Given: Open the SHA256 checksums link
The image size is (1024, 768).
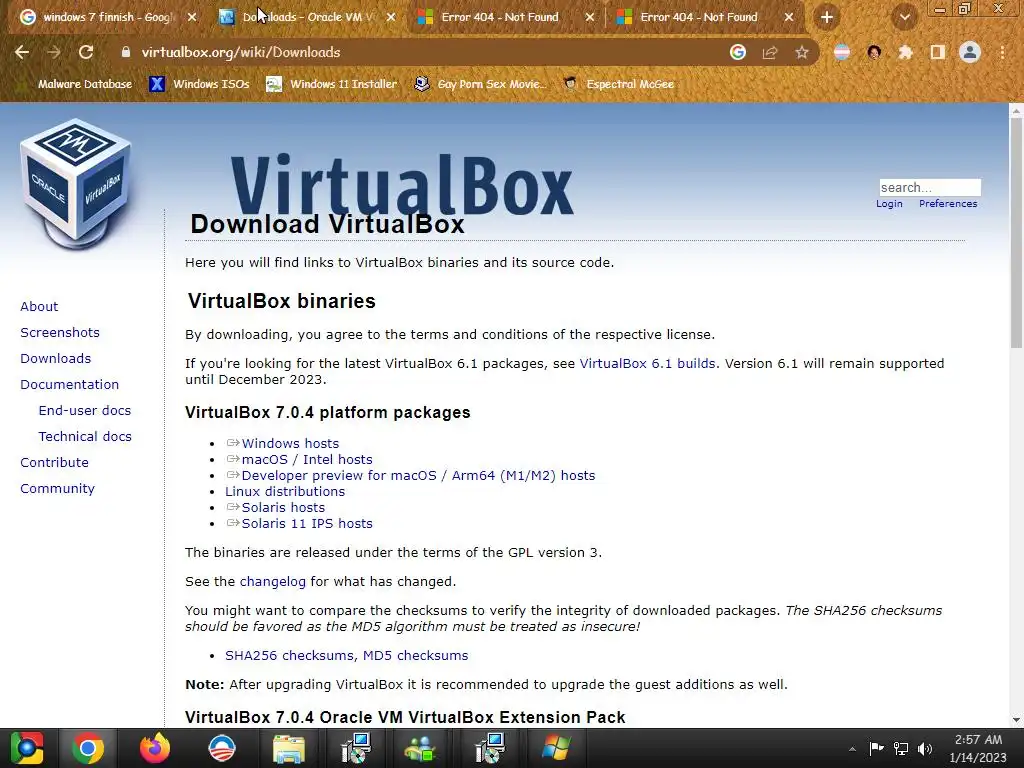Looking at the screenshot, I should click(290, 656).
